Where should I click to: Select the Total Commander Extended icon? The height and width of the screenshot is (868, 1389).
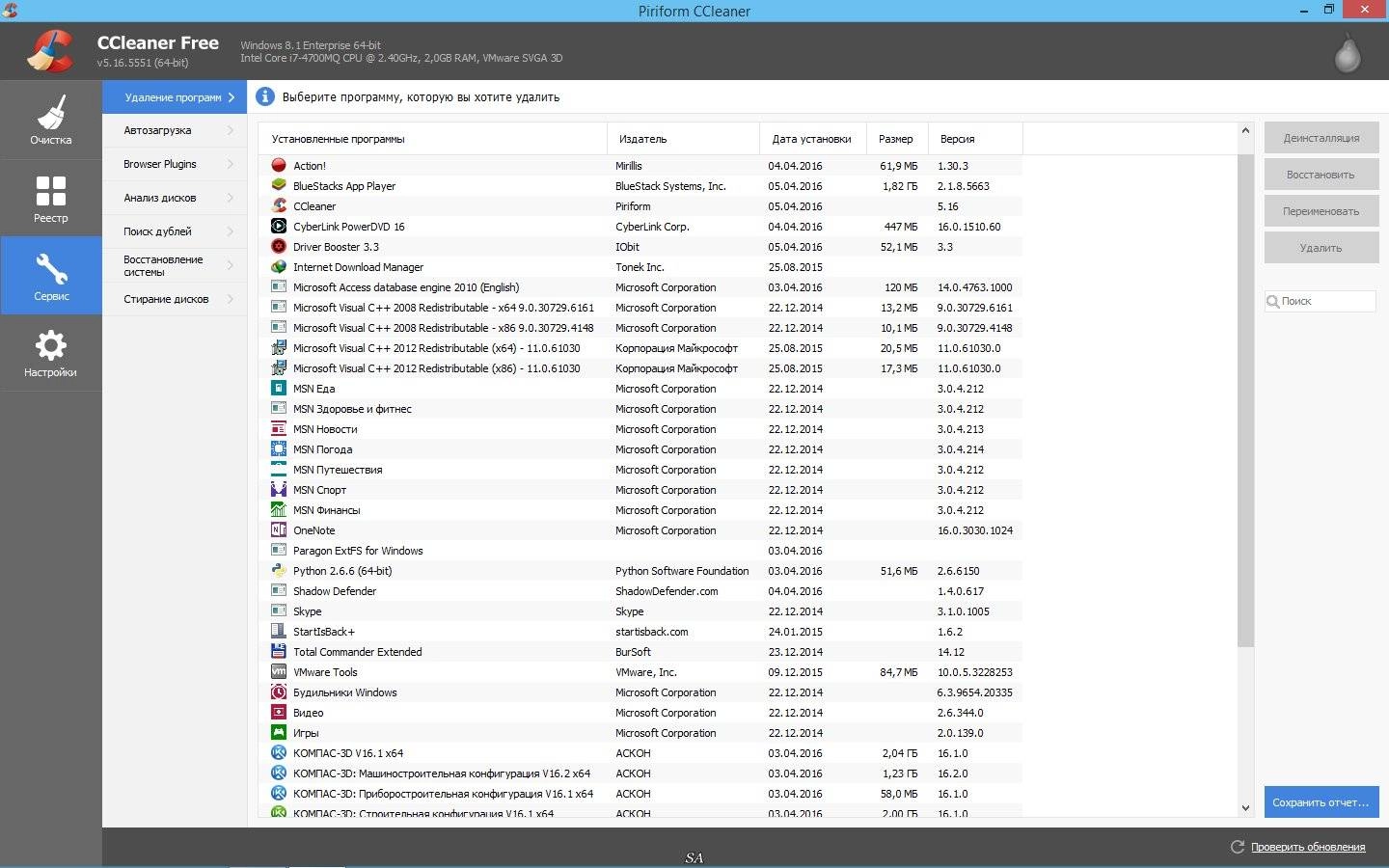(279, 651)
